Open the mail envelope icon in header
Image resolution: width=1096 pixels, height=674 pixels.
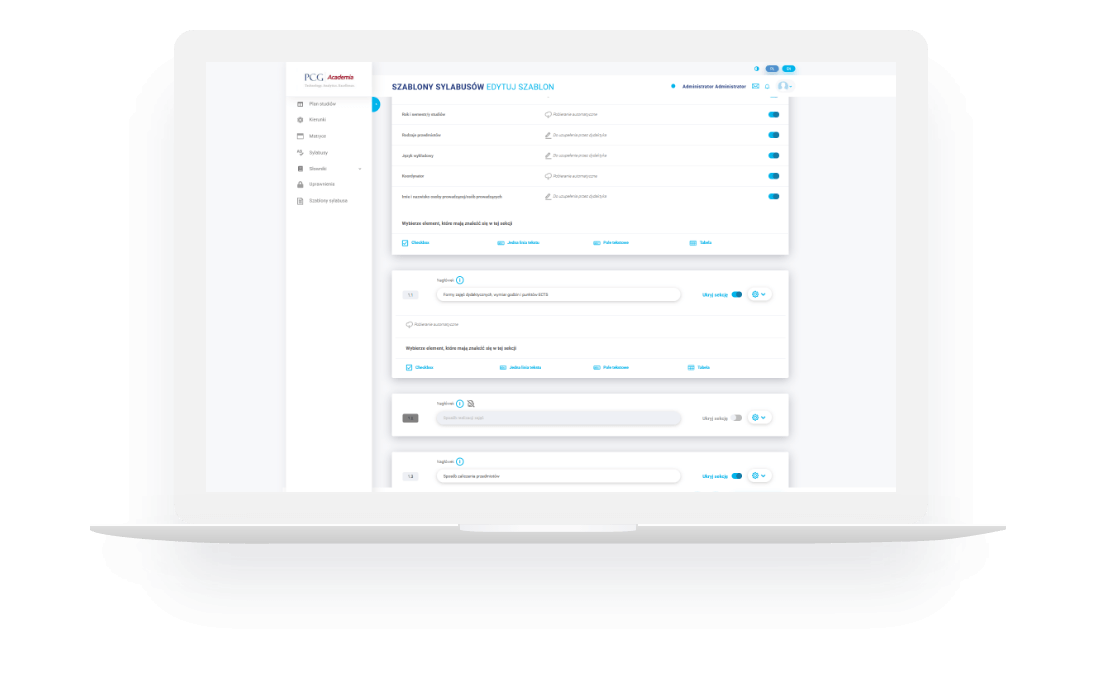(755, 86)
